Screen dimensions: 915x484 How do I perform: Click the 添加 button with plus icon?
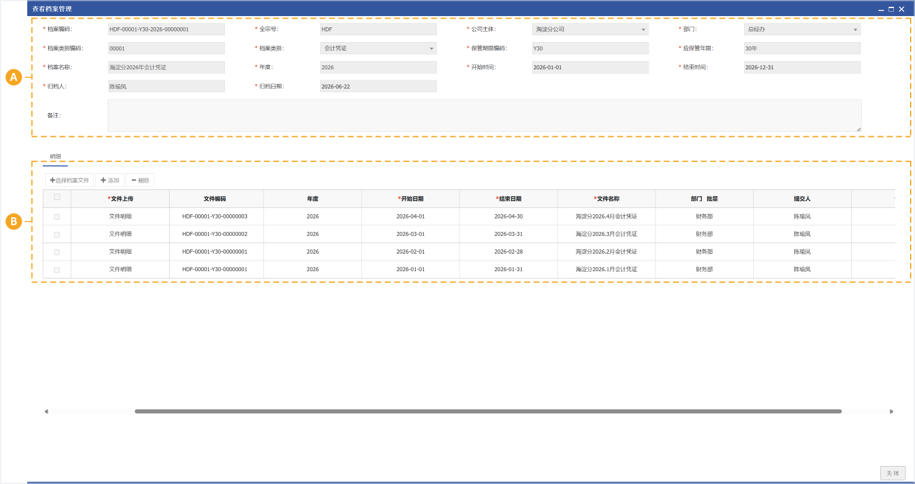(110, 180)
